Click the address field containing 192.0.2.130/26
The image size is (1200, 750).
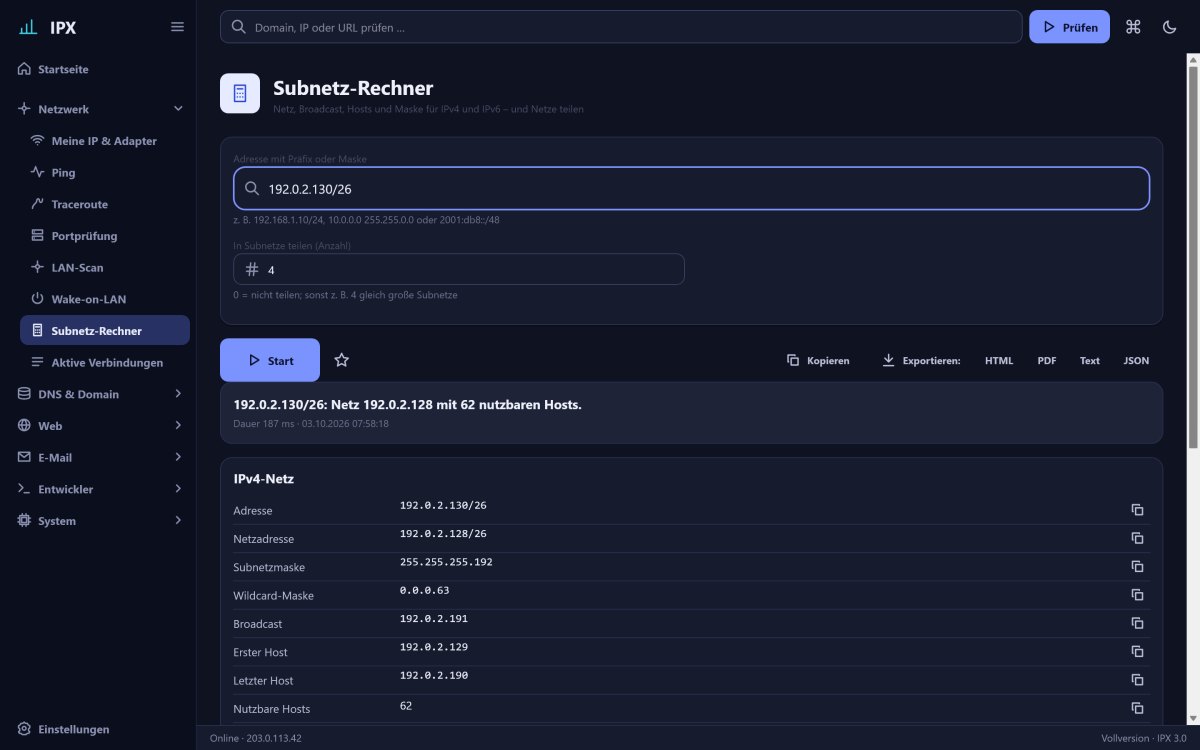(691, 188)
